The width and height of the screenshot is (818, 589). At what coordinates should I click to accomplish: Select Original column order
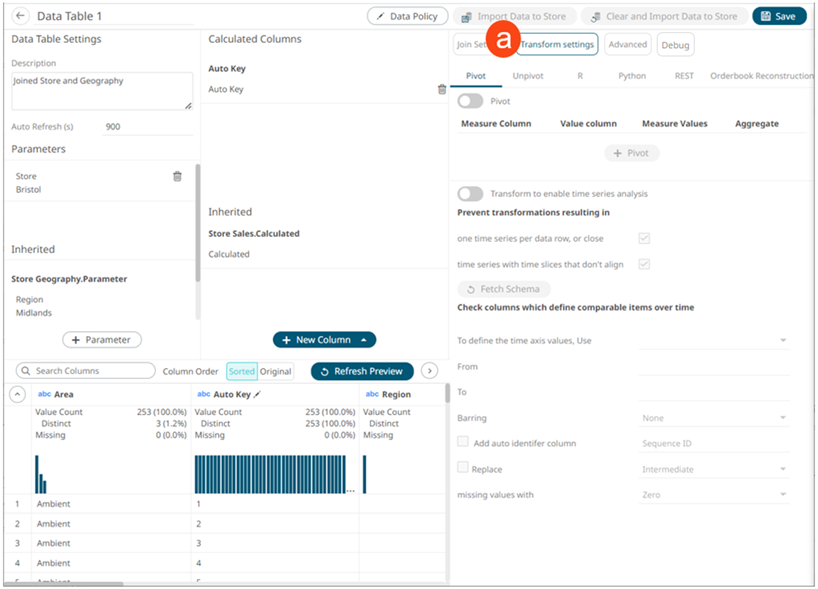pos(276,371)
